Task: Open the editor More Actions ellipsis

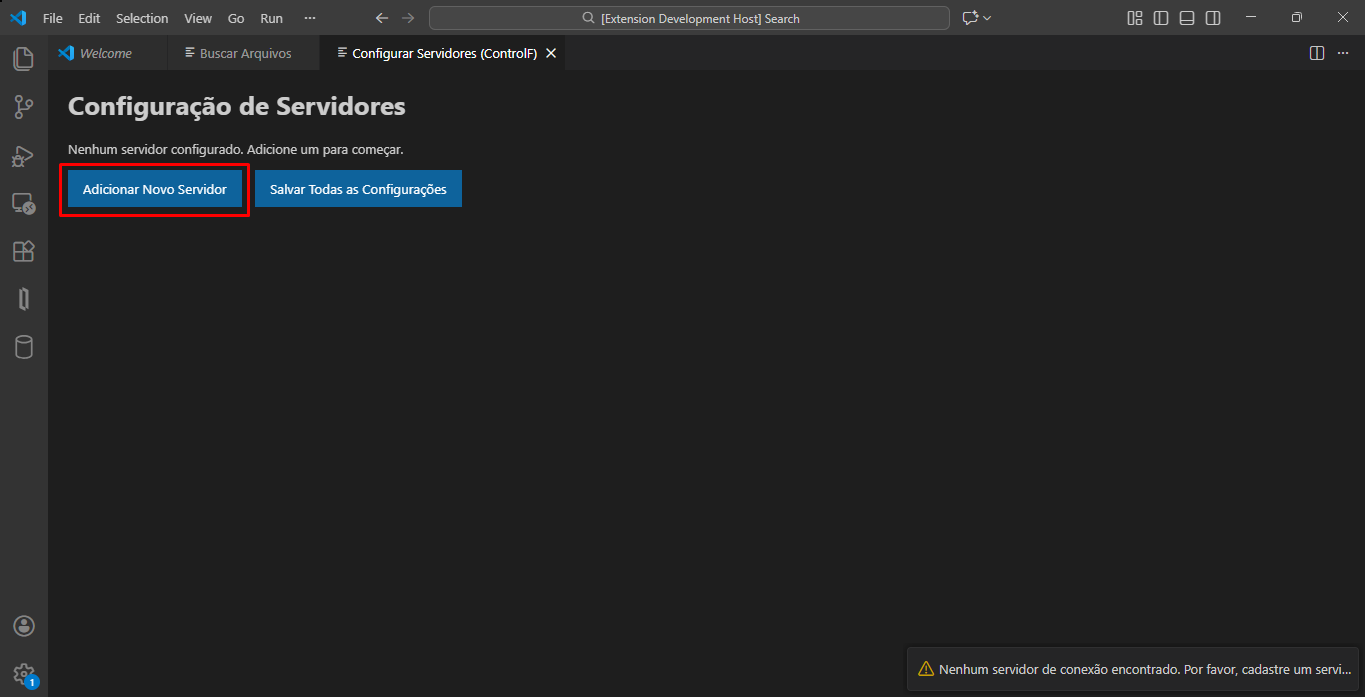Action: [x=1342, y=53]
